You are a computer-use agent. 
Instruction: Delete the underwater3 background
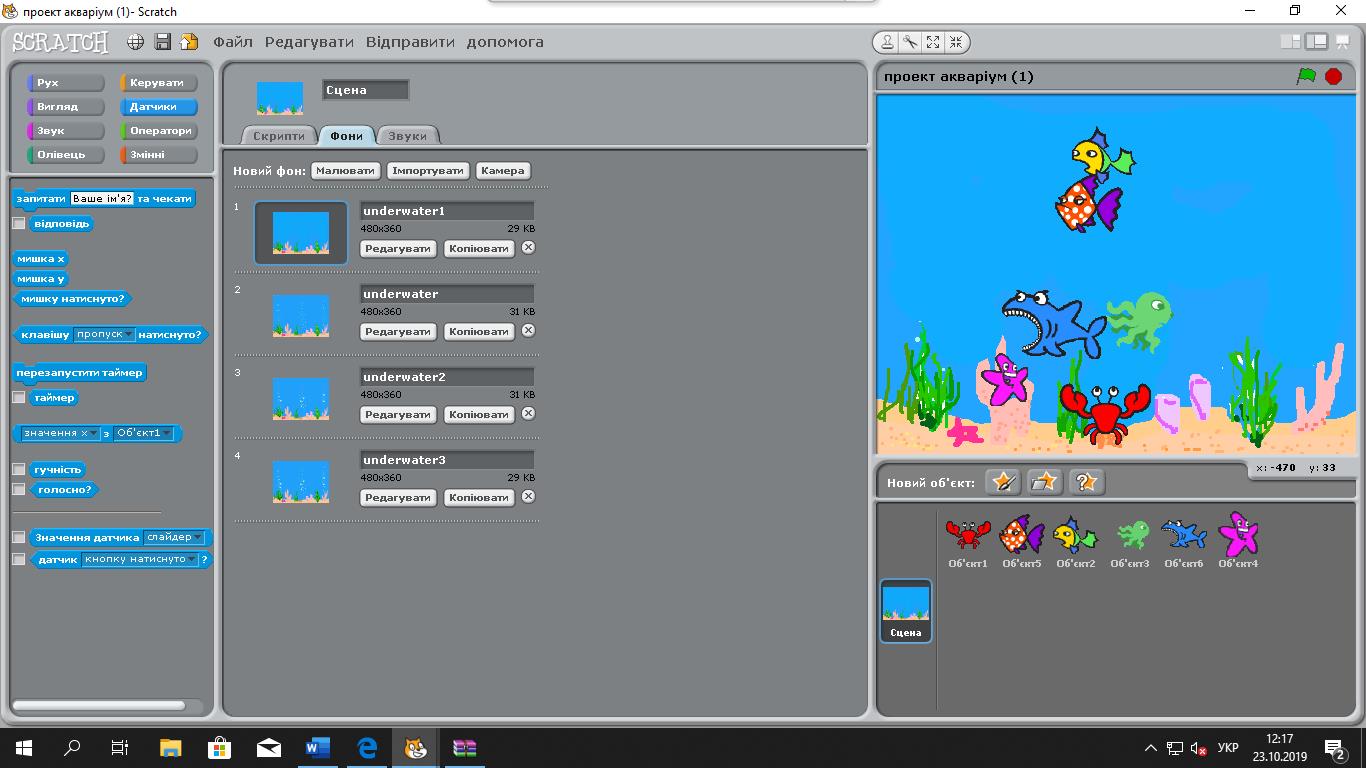528,497
